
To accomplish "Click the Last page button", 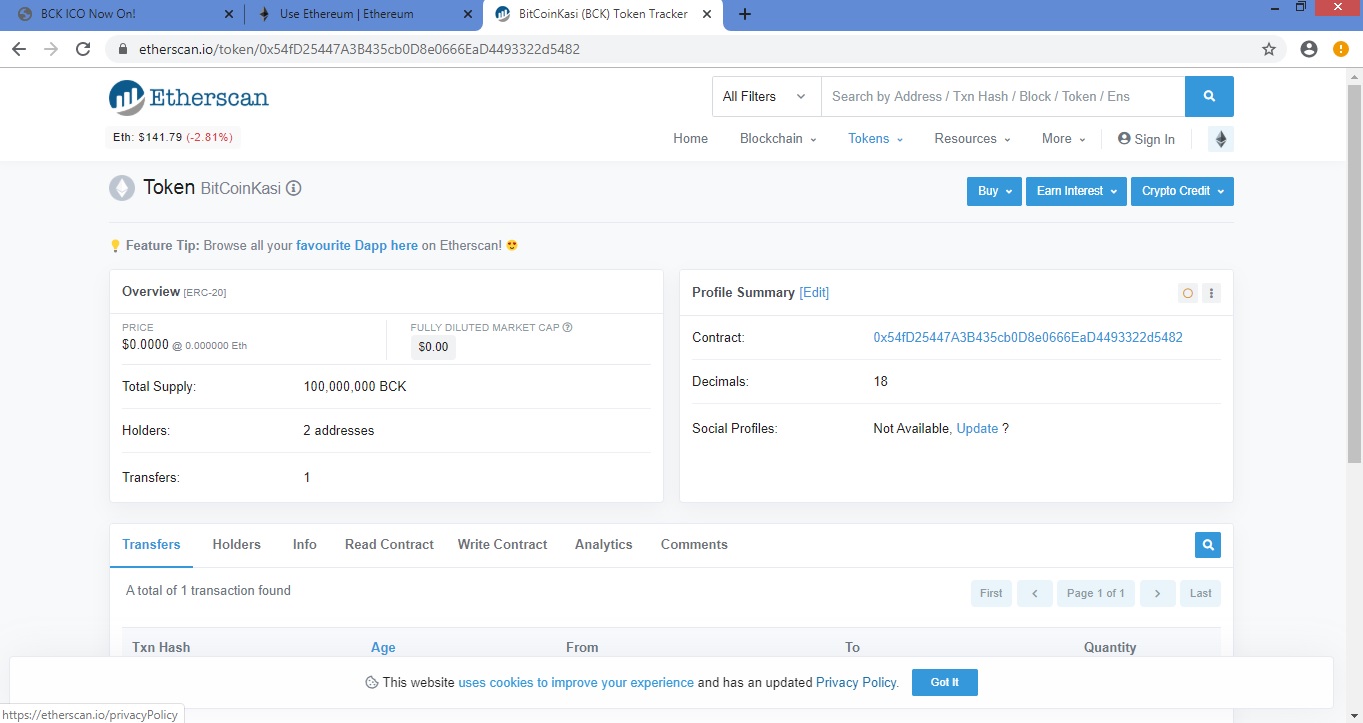I will pos(1201,593).
